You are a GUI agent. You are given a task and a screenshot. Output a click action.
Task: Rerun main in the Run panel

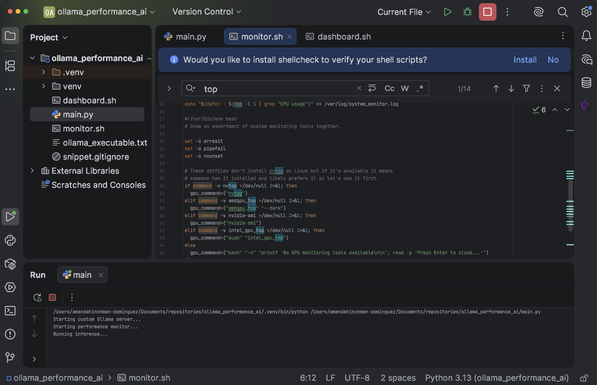tap(37, 297)
